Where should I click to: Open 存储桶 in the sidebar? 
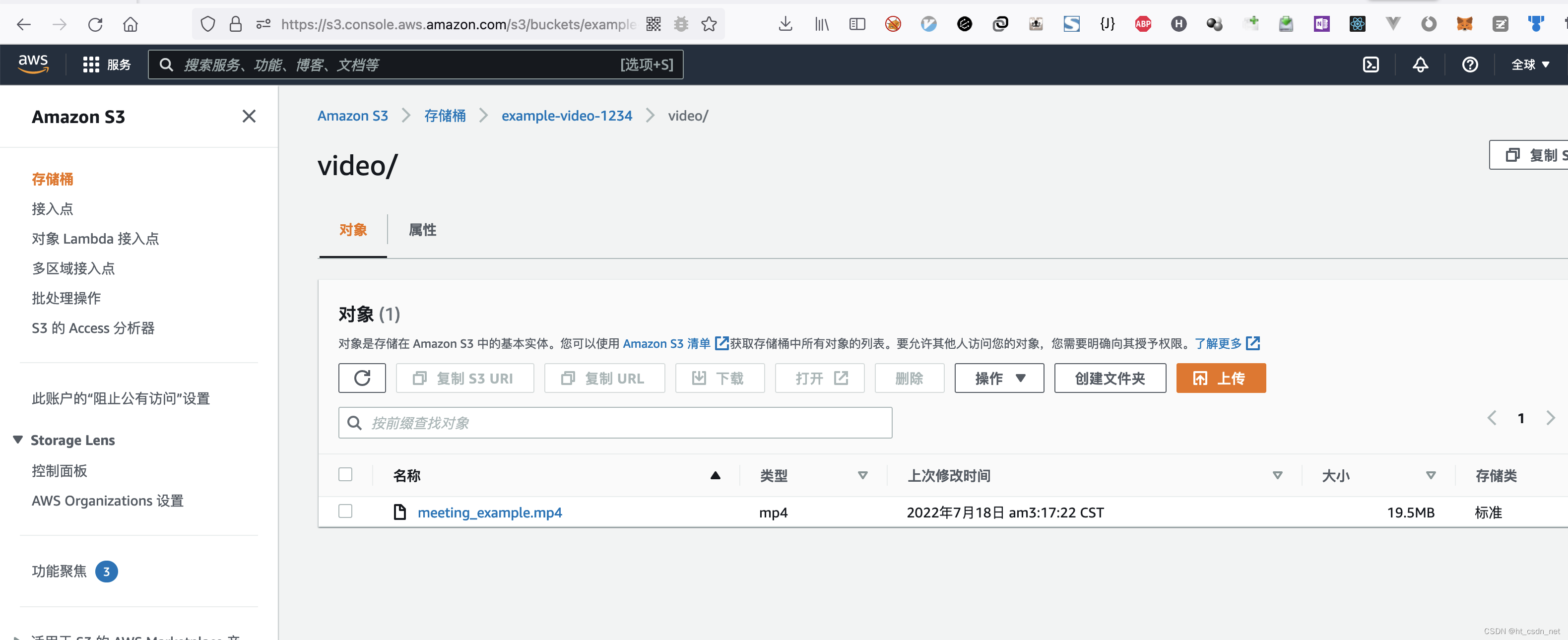click(52, 179)
